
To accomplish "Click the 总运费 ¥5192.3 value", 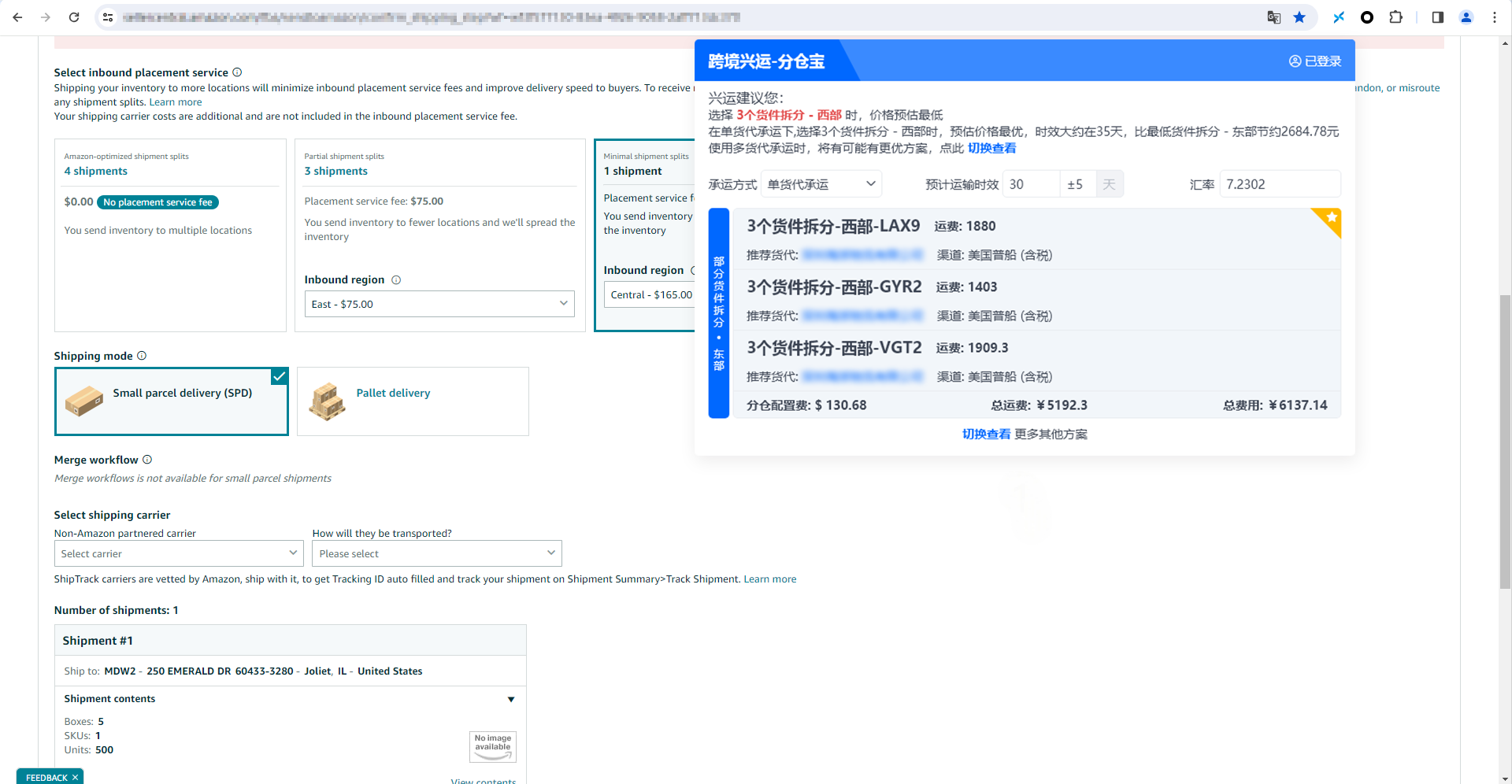I will [x=1039, y=405].
